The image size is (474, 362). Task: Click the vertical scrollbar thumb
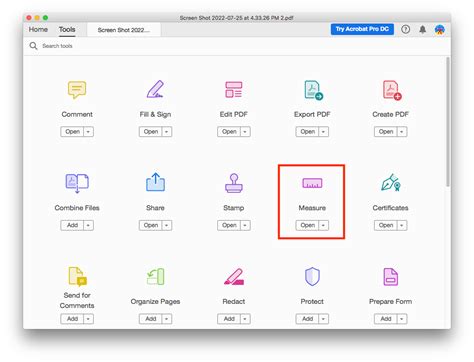coord(448,122)
